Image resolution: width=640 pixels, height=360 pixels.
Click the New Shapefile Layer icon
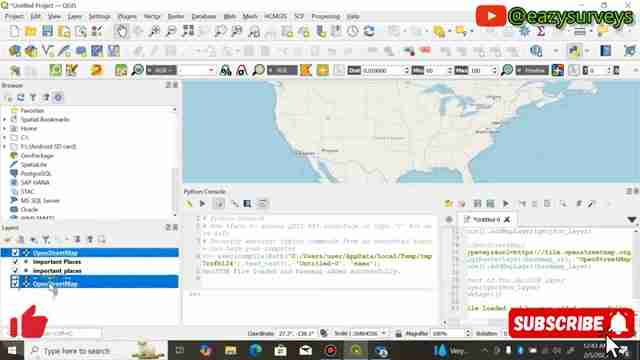[x=48, y=51]
